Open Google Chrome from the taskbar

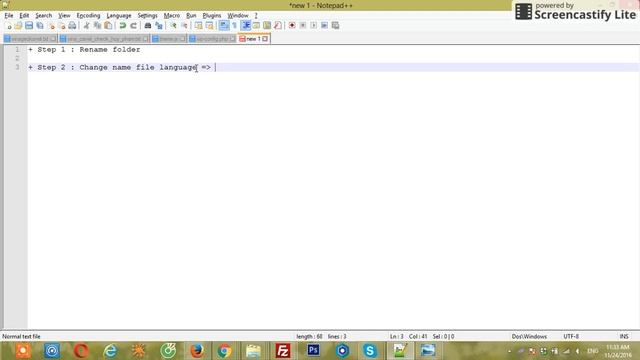click(224, 351)
